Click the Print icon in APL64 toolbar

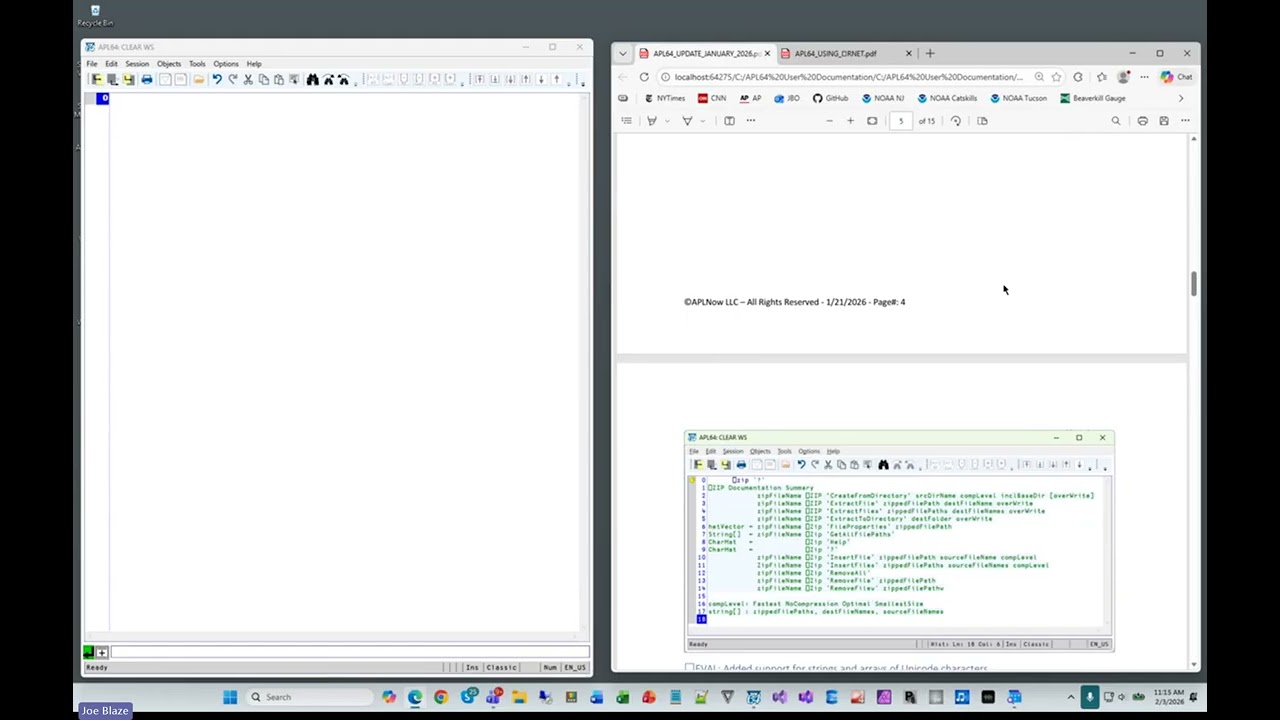[x=147, y=79]
